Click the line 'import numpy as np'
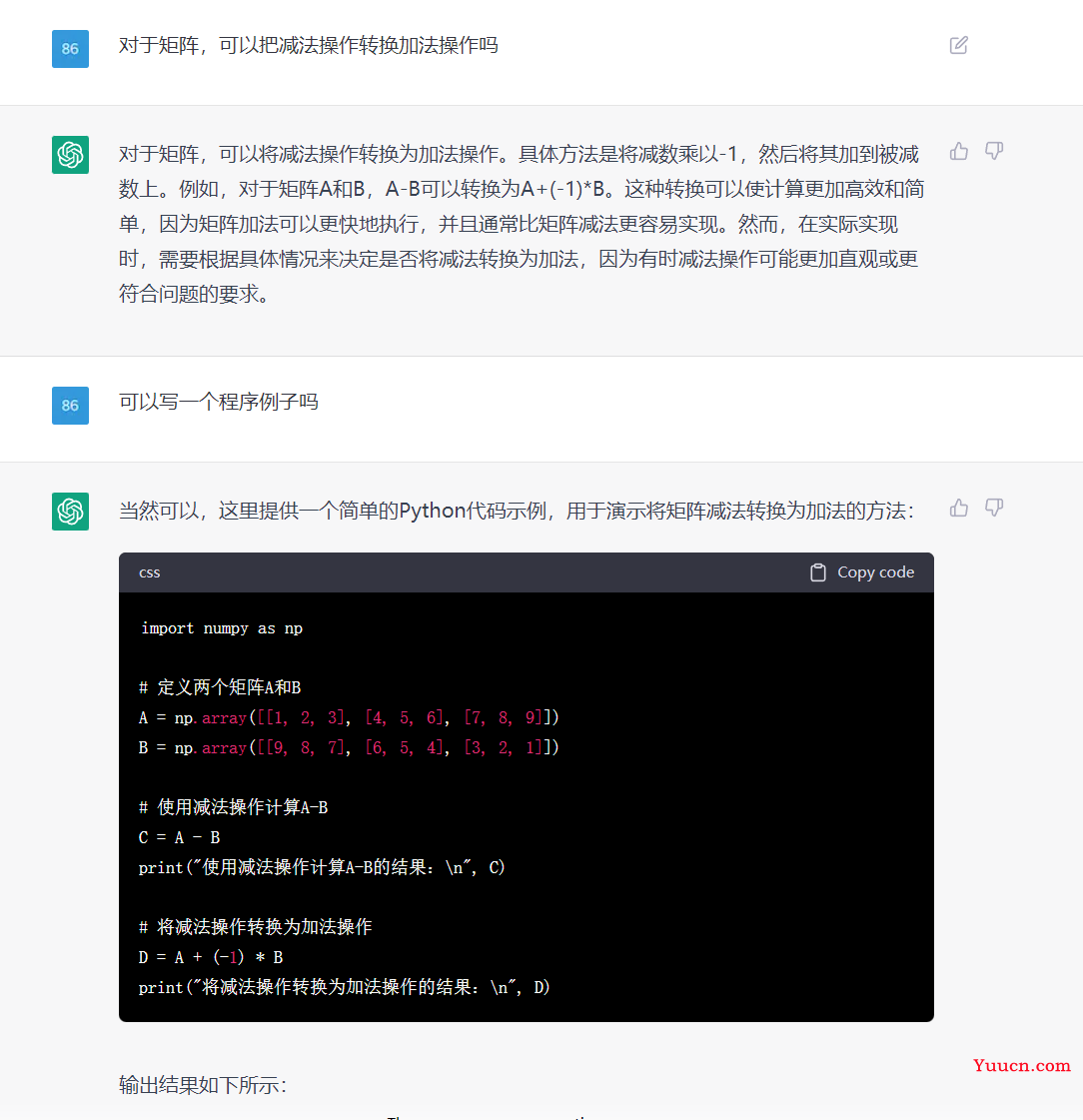 pyautogui.click(x=222, y=627)
